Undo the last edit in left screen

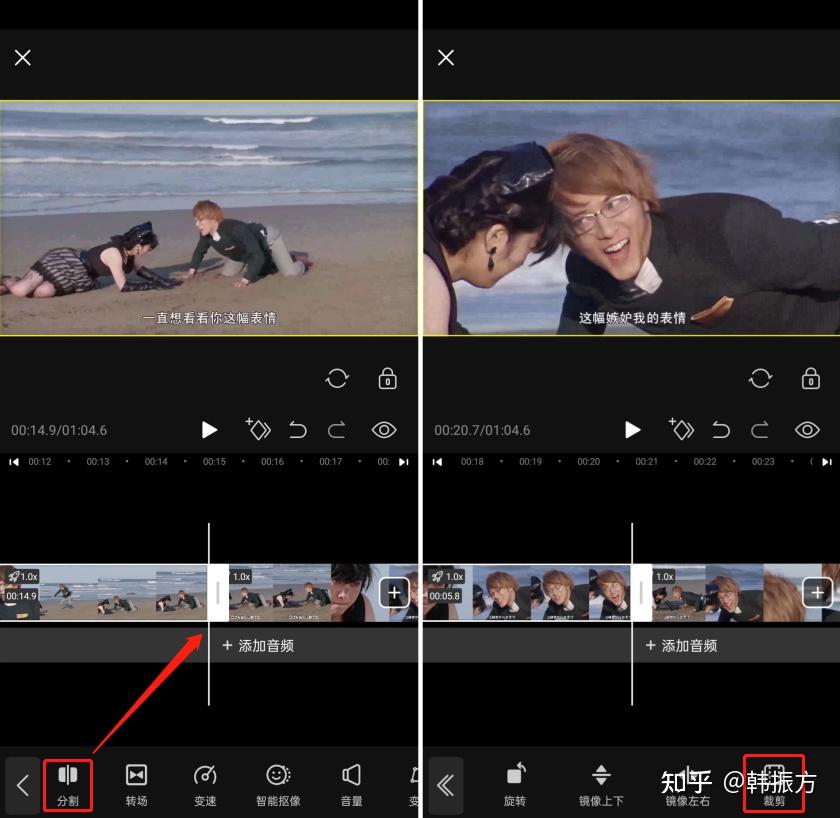click(298, 430)
